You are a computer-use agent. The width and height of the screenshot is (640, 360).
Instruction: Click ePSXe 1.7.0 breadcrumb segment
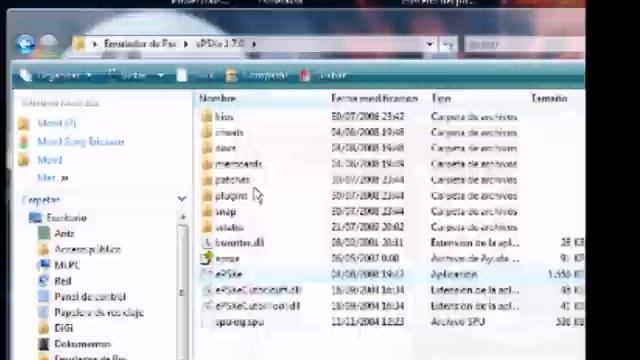pyautogui.click(x=220, y=43)
